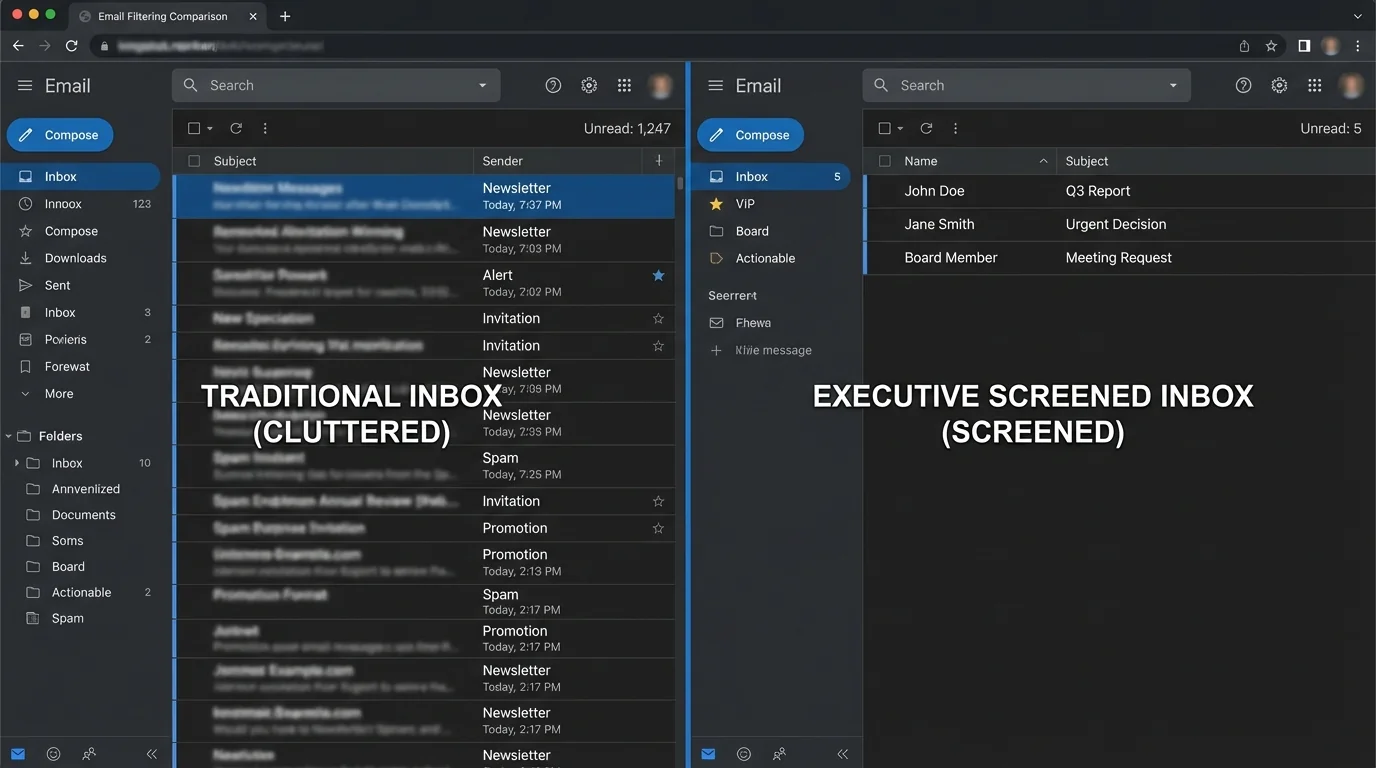
Task: Open the apps grid in the screened inbox
Action: click(x=1314, y=85)
